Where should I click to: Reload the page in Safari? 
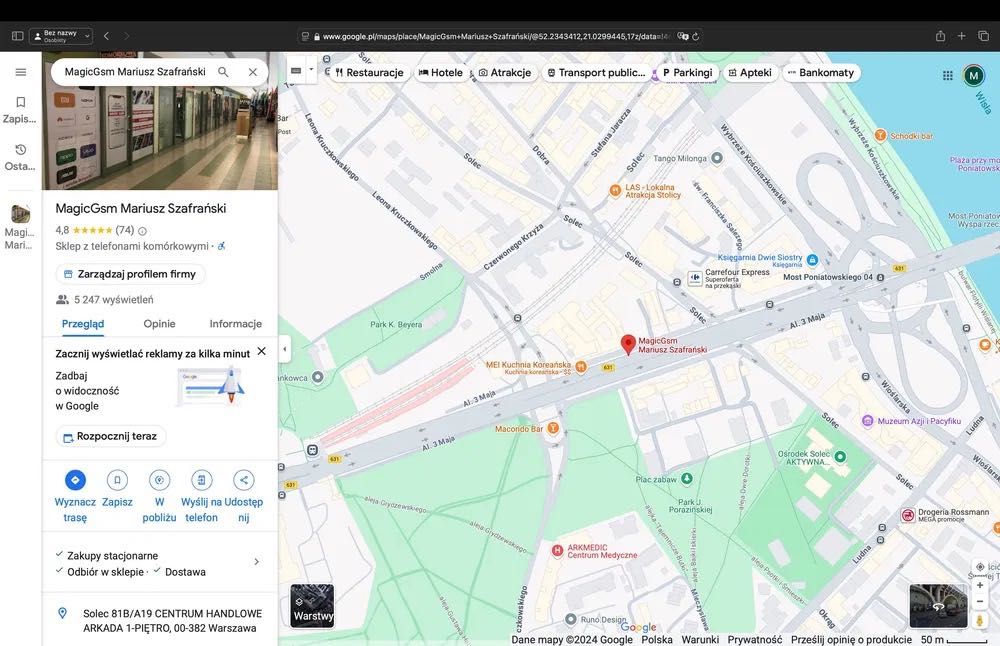(x=696, y=36)
